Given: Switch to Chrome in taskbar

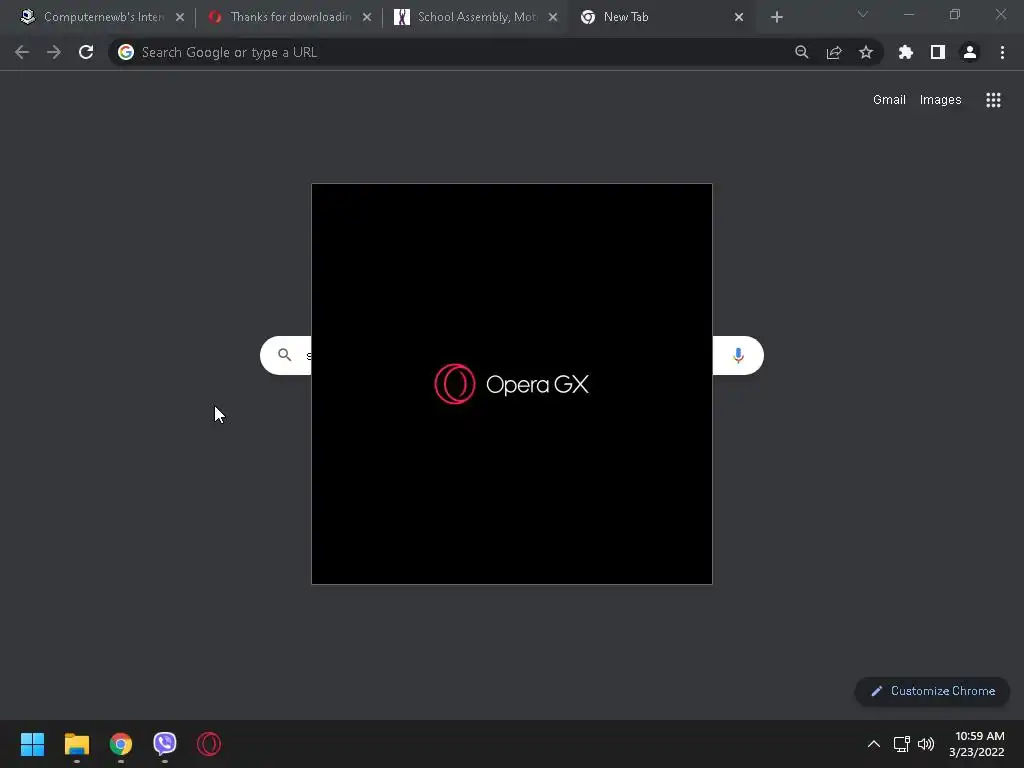Looking at the screenshot, I should point(121,744).
